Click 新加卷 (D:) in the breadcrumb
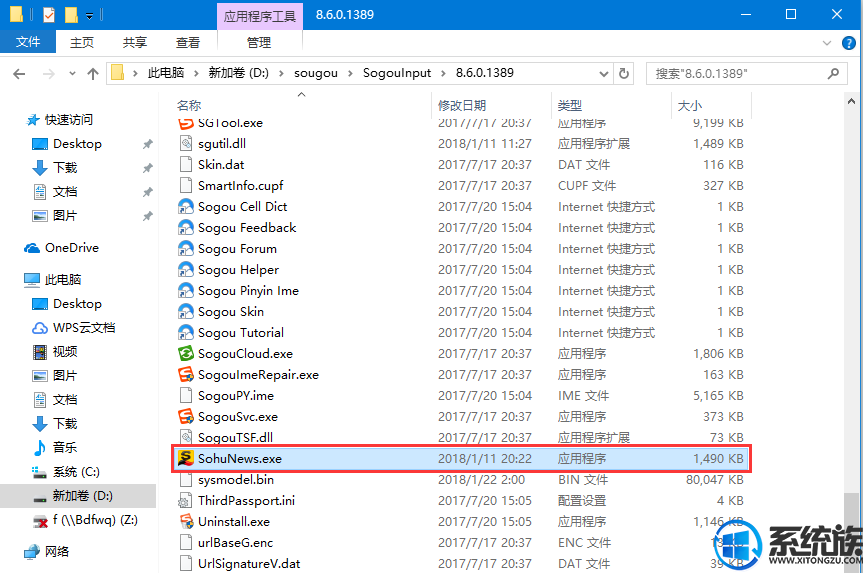The image size is (863, 573). (238, 73)
